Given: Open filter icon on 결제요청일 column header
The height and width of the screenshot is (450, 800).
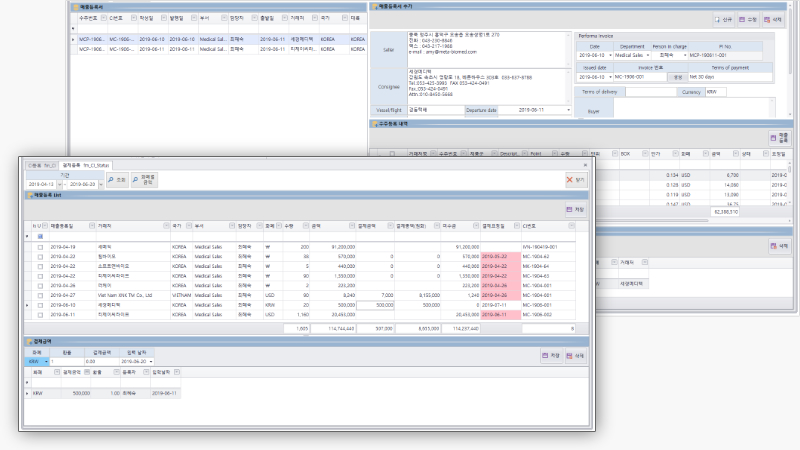Looking at the screenshot, I should click(516, 226).
